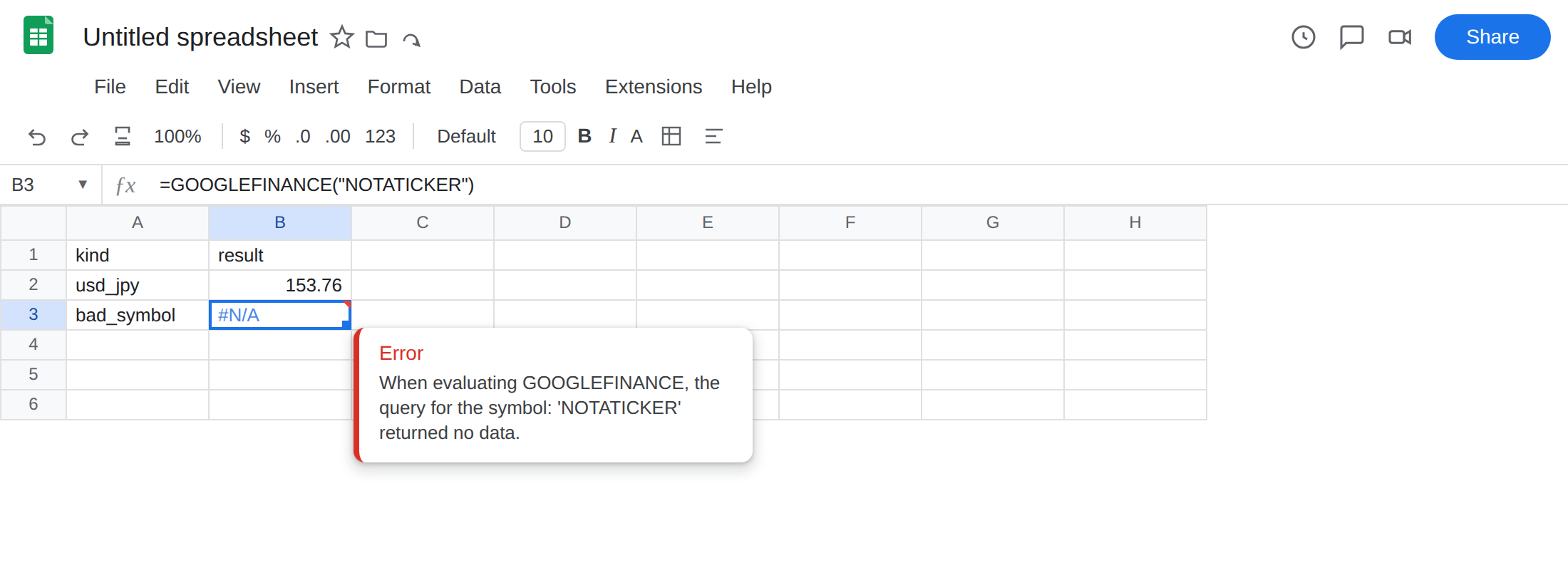Select row 1 header
This screenshot has width=1568, height=570.
tap(33, 255)
